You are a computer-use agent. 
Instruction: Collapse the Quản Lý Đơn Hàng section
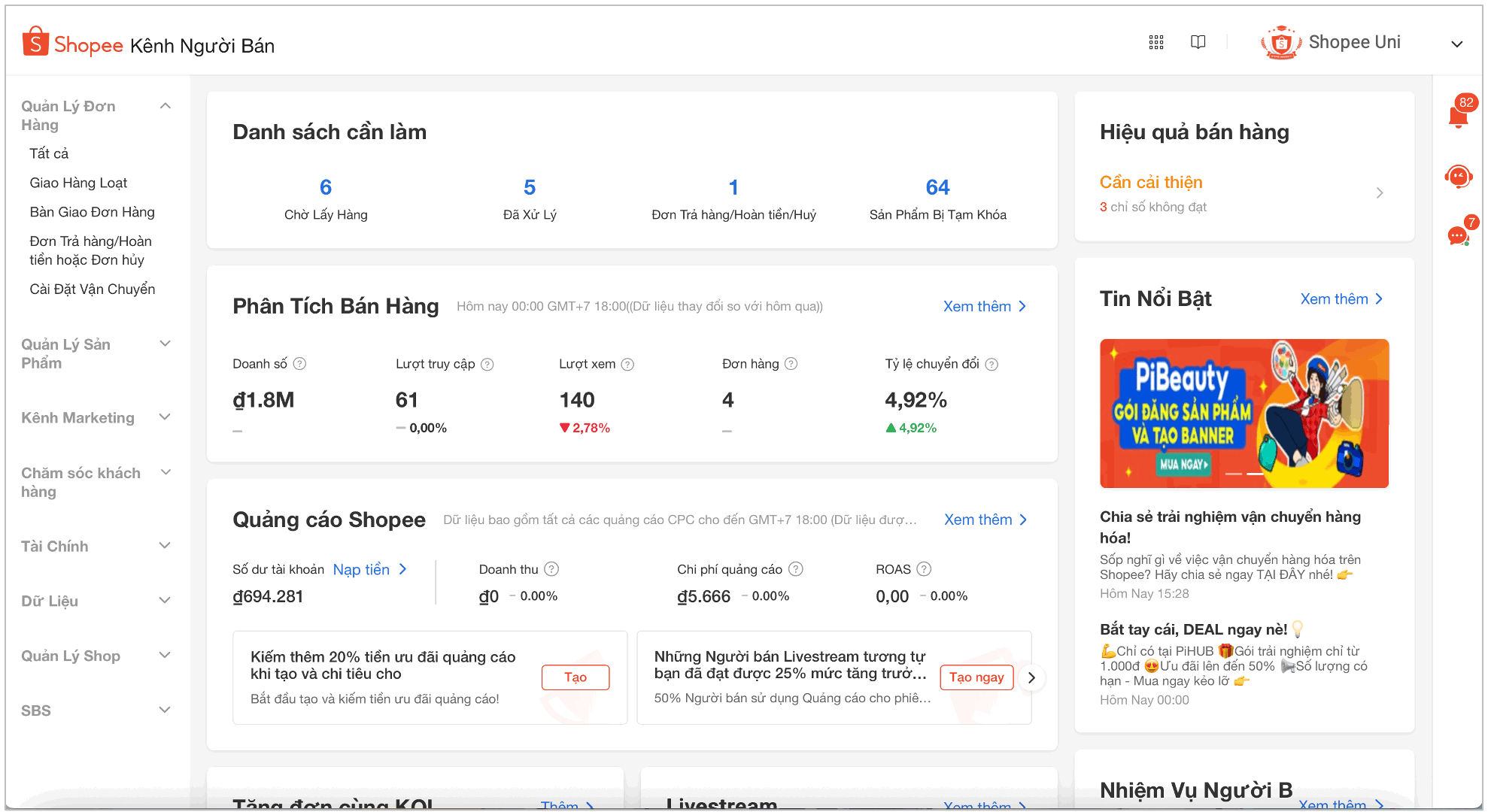point(166,105)
